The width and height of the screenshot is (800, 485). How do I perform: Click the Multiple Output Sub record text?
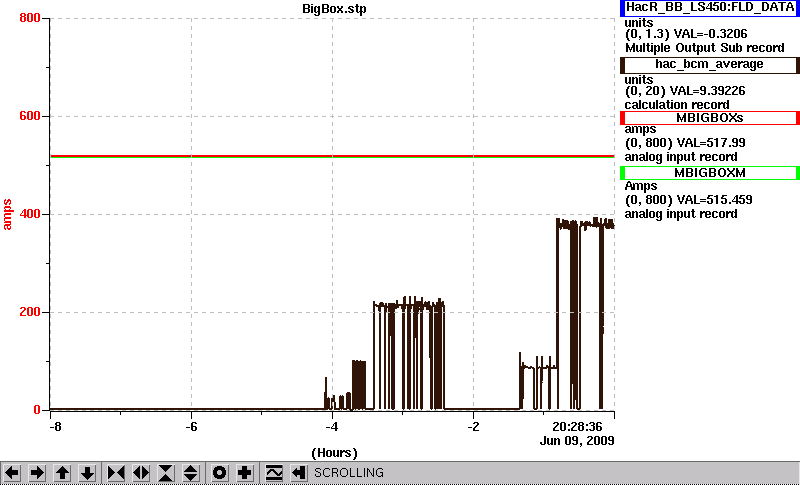705,48
